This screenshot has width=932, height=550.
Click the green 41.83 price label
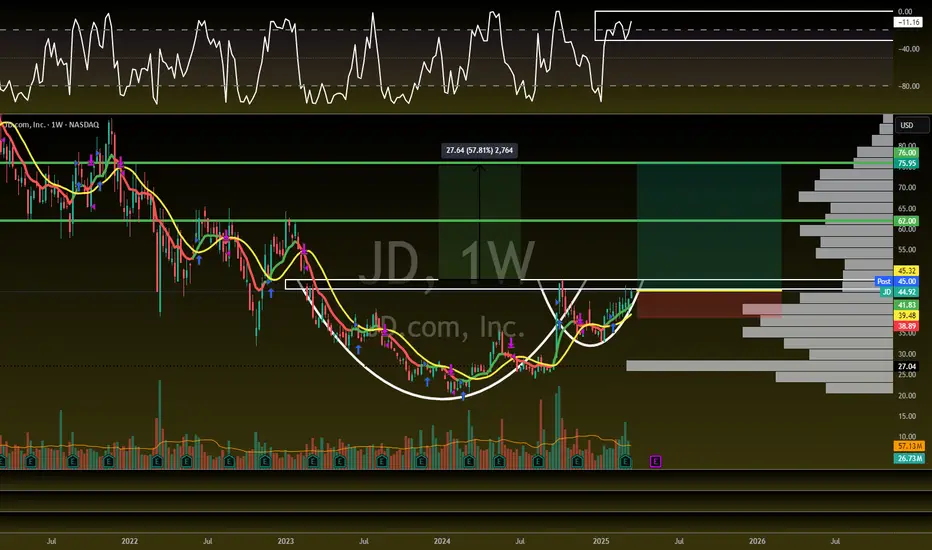(x=906, y=305)
